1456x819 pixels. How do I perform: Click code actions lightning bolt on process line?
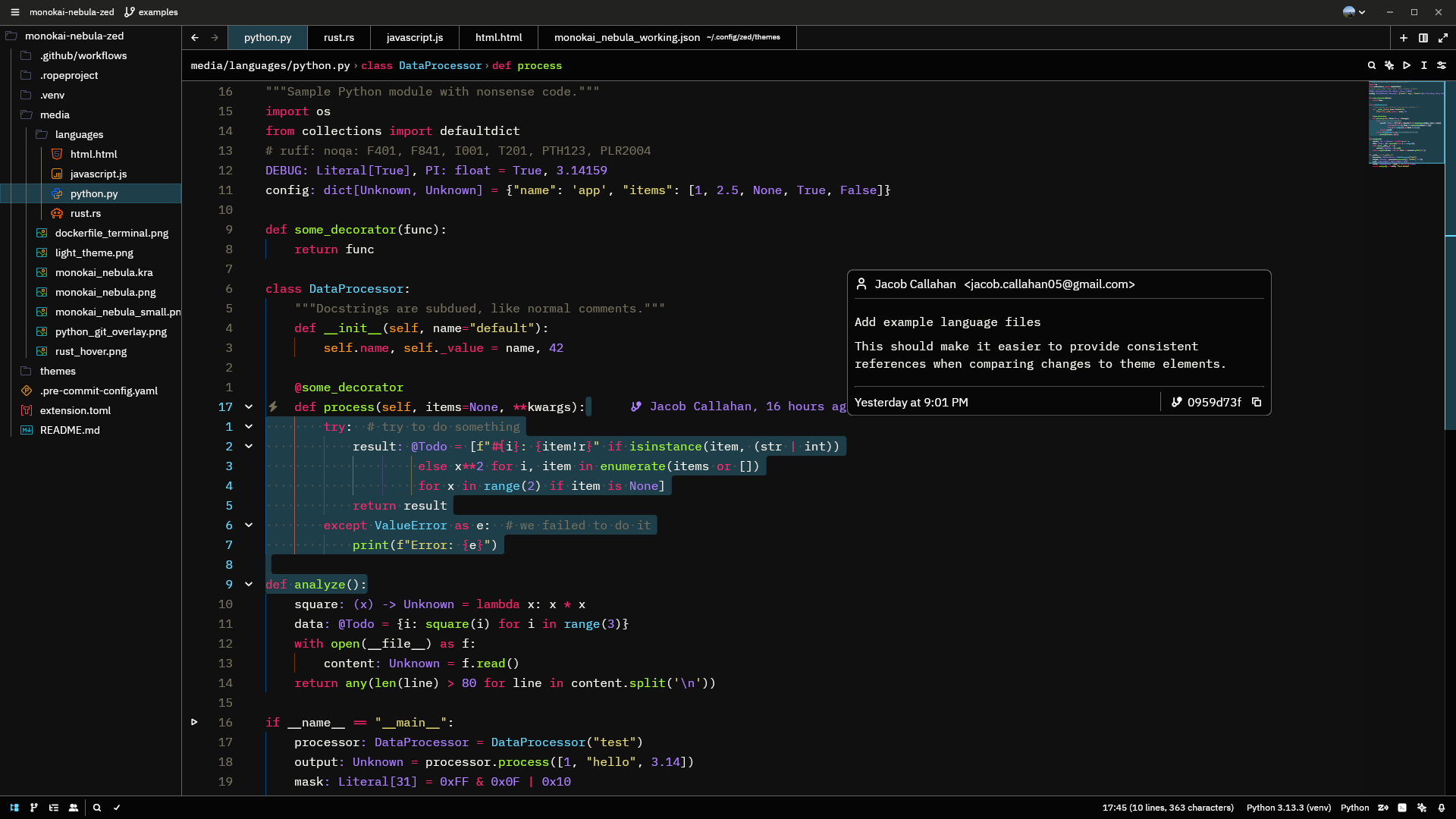click(273, 407)
